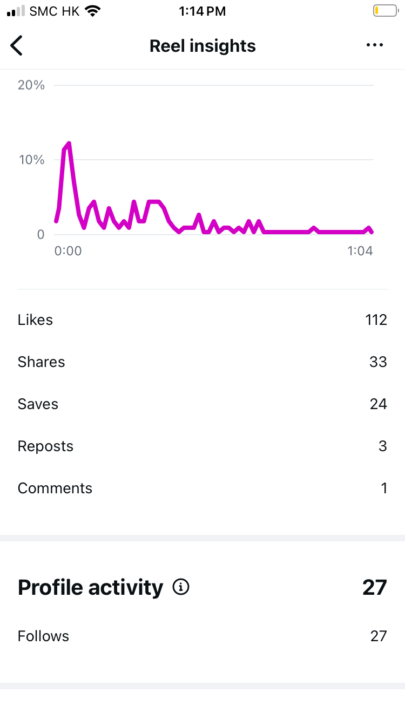405x720 pixels.
Task: Tap the 1:14 PM clock
Action: pyautogui.click(x=202, y=11)
